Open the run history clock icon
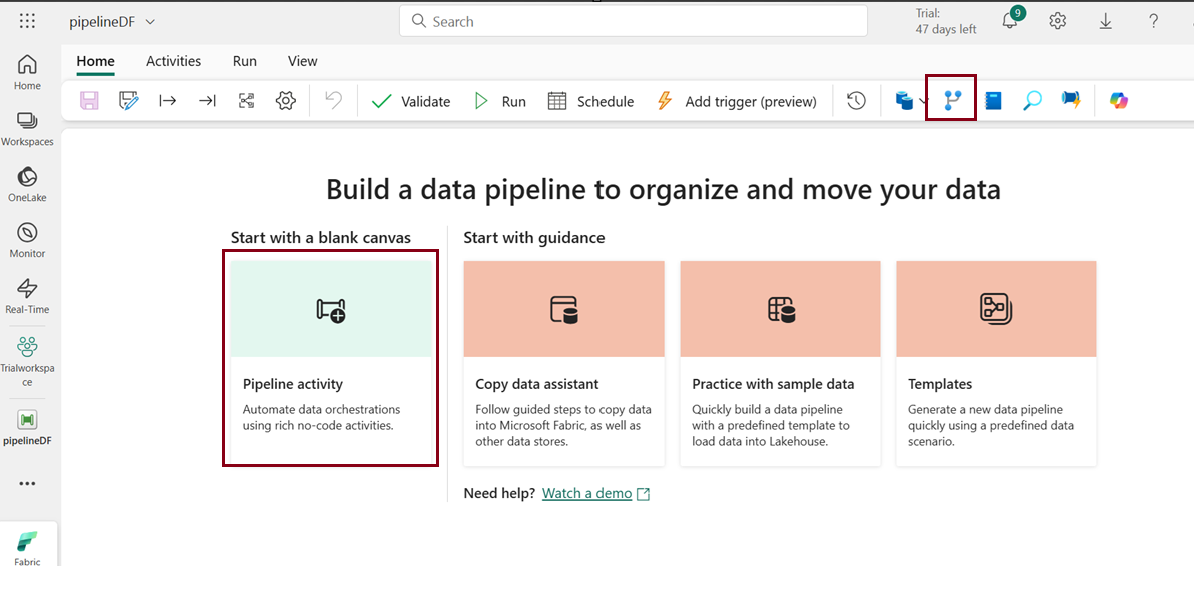The image size is (1194, 592). (857, 101)
